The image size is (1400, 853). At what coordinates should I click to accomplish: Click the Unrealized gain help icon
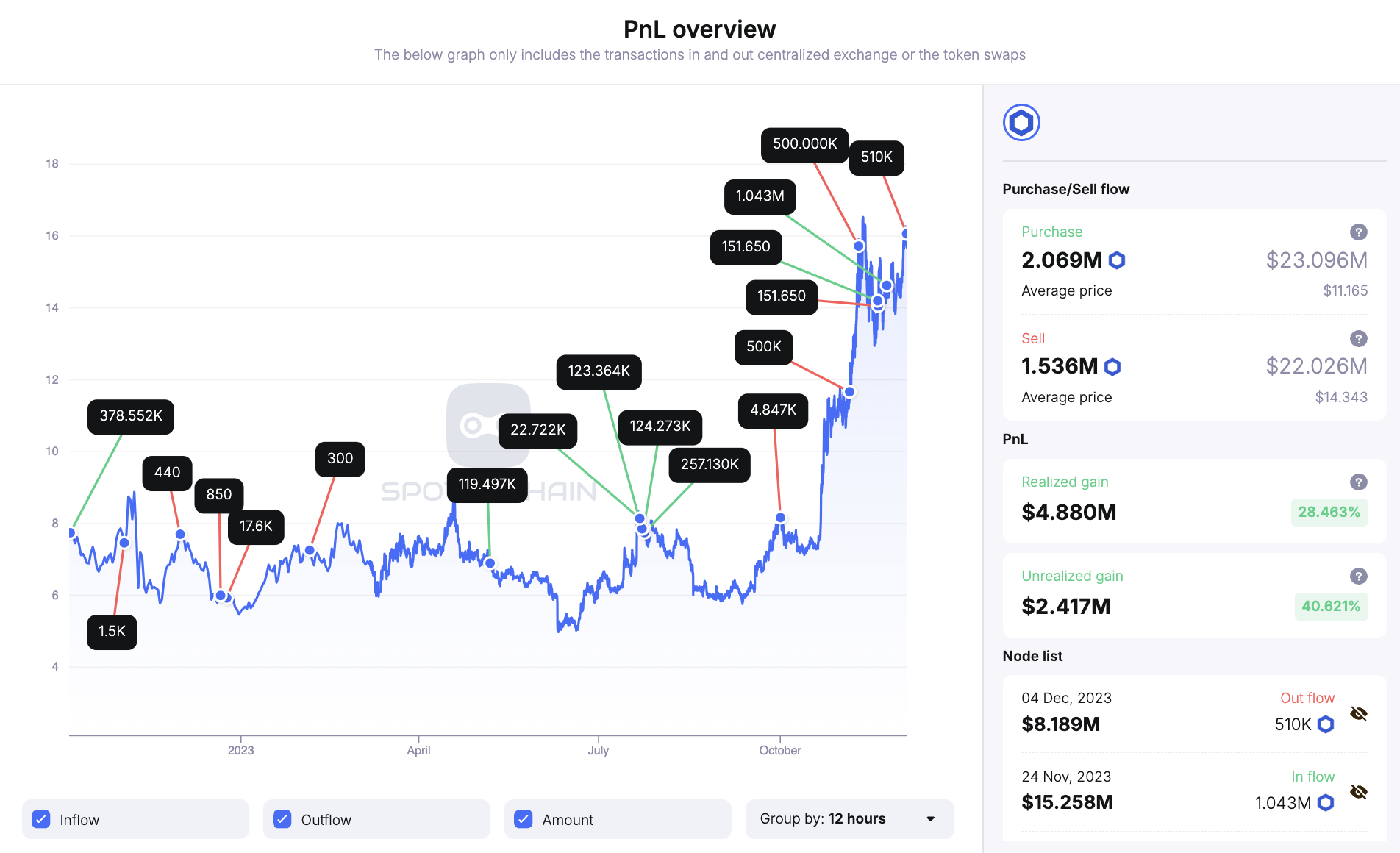pyautogui.click(x=1358, y=577)
